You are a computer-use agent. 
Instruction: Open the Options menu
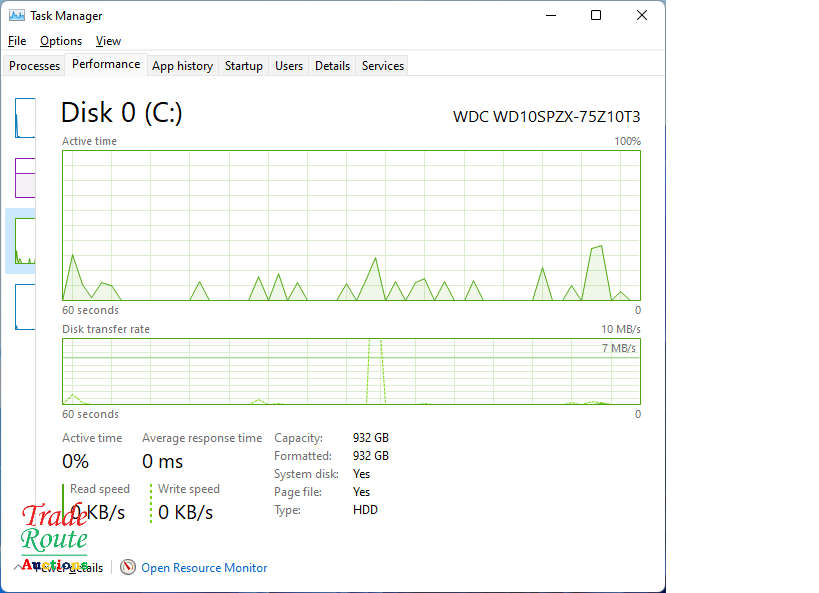point(61,41)
